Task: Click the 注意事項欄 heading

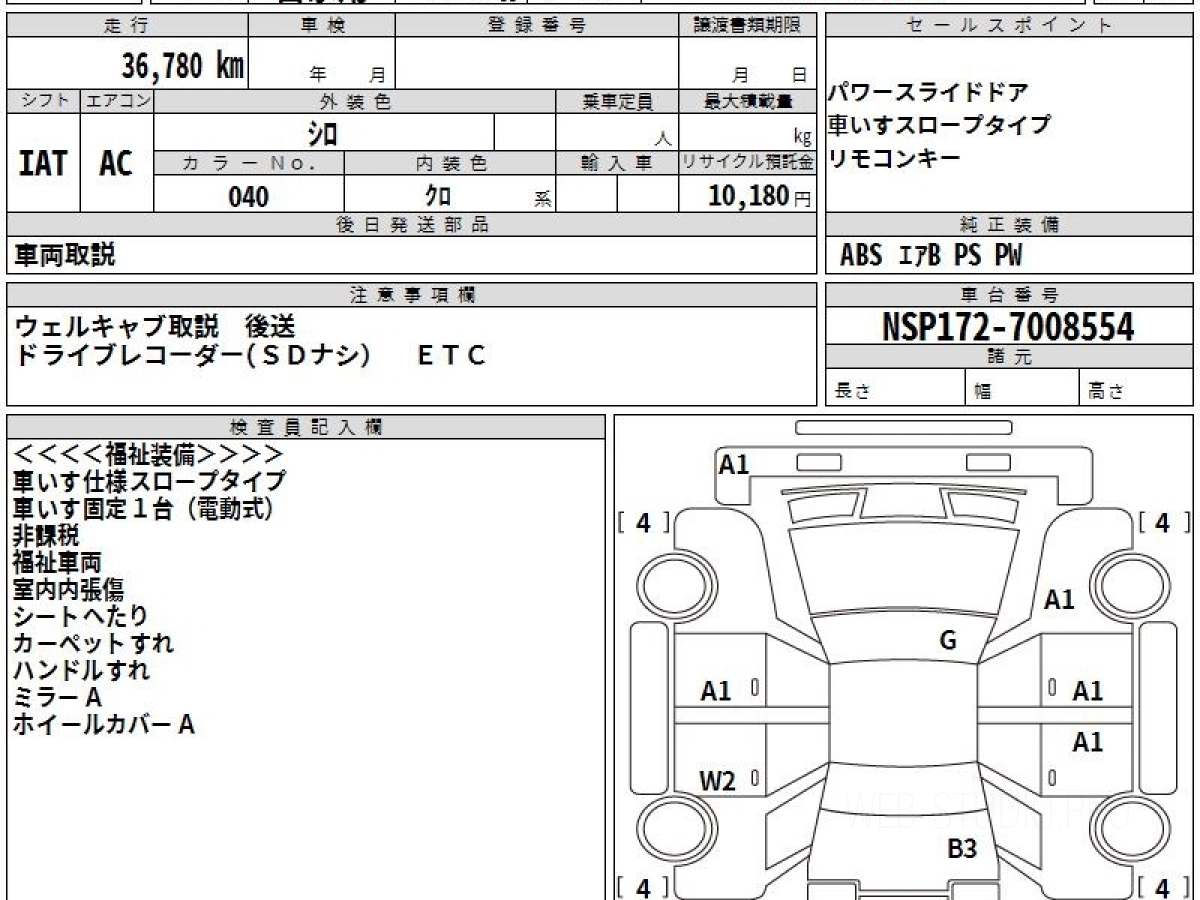Action: click(x=412, y=295)
